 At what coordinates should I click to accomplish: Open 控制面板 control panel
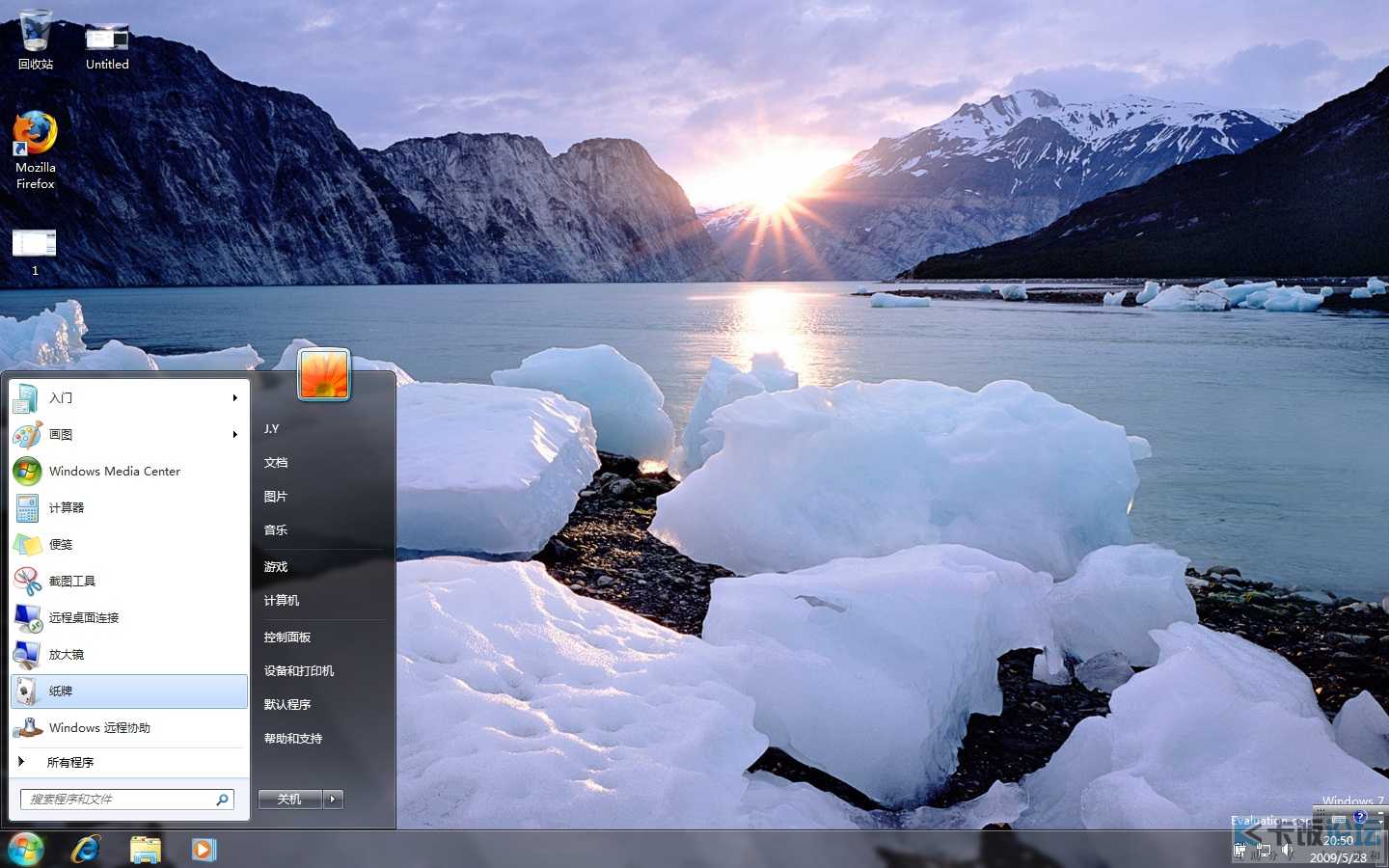click(287, 637)
